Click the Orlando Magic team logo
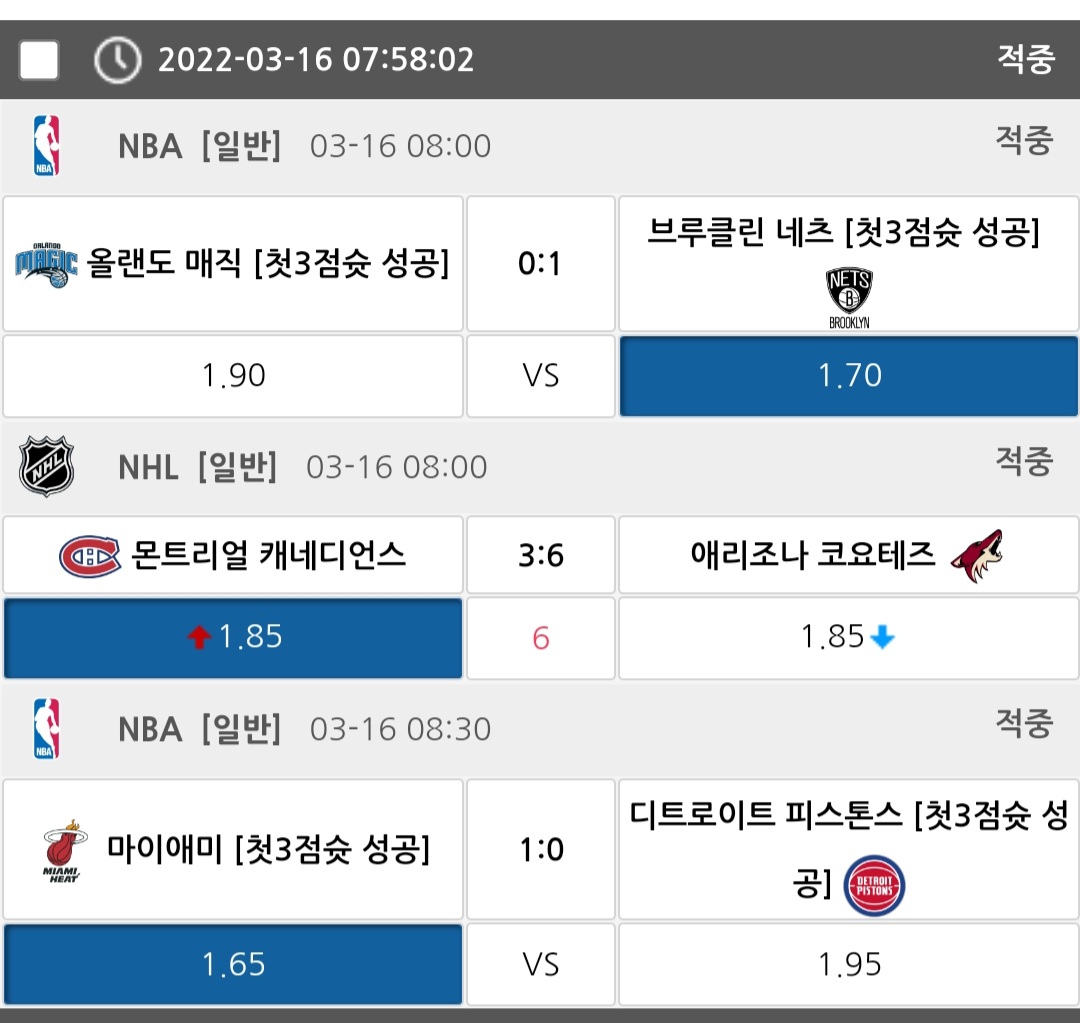The width and height of the screenshot is (1080, 1023). coord(46,265)
